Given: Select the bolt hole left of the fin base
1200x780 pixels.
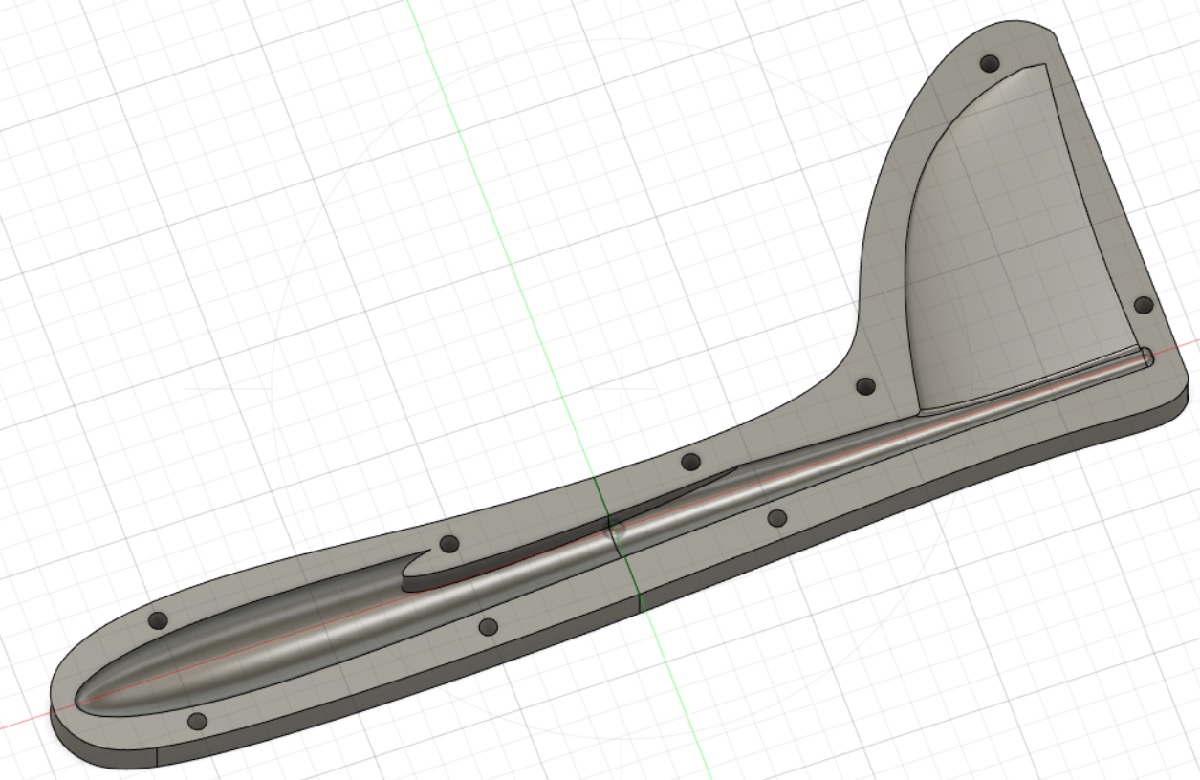Looking at the screenshot, I should pyautogui.click(x=866, y=386).
